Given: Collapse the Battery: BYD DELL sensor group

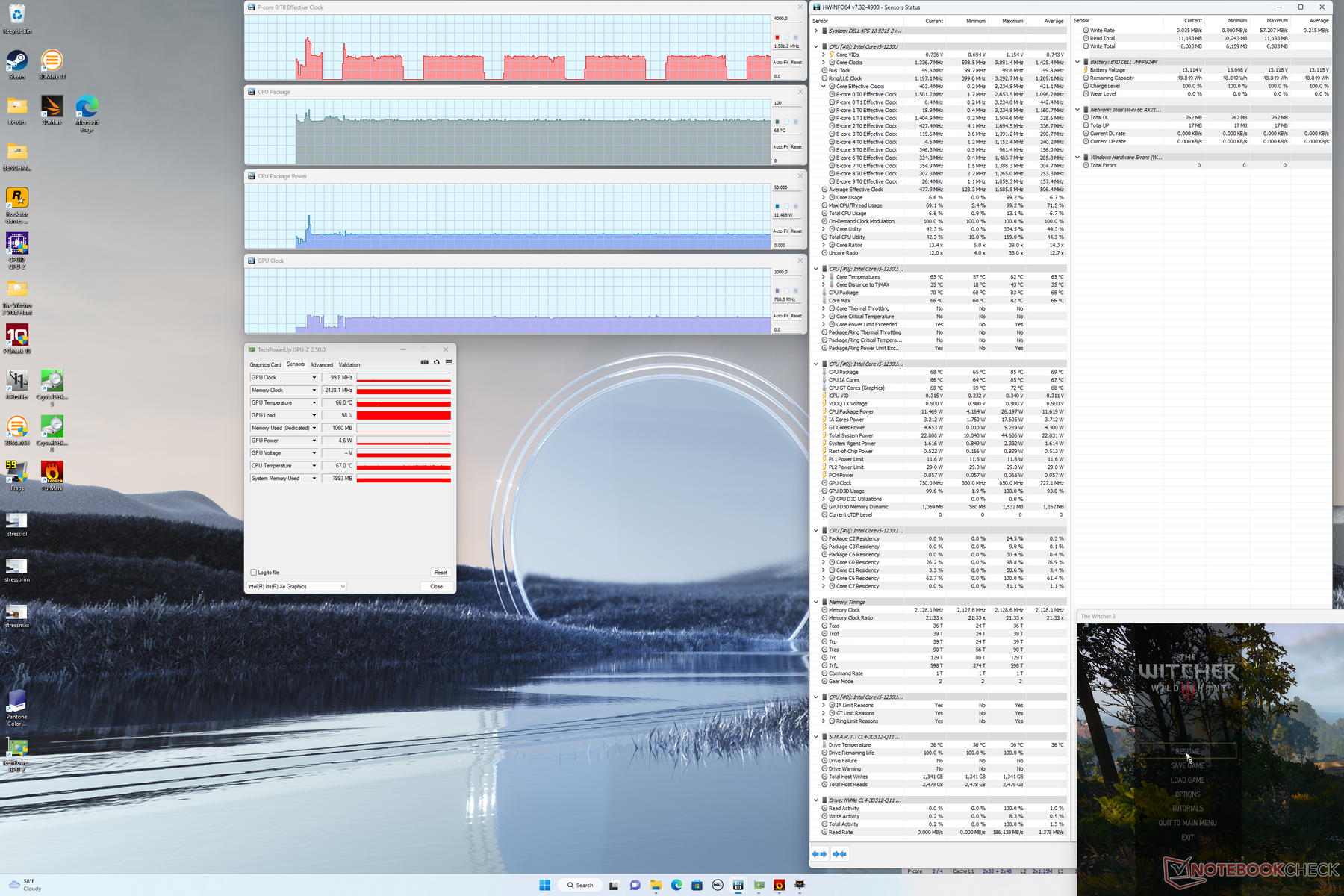Looking at the screenshot, I should point(1077,62).
